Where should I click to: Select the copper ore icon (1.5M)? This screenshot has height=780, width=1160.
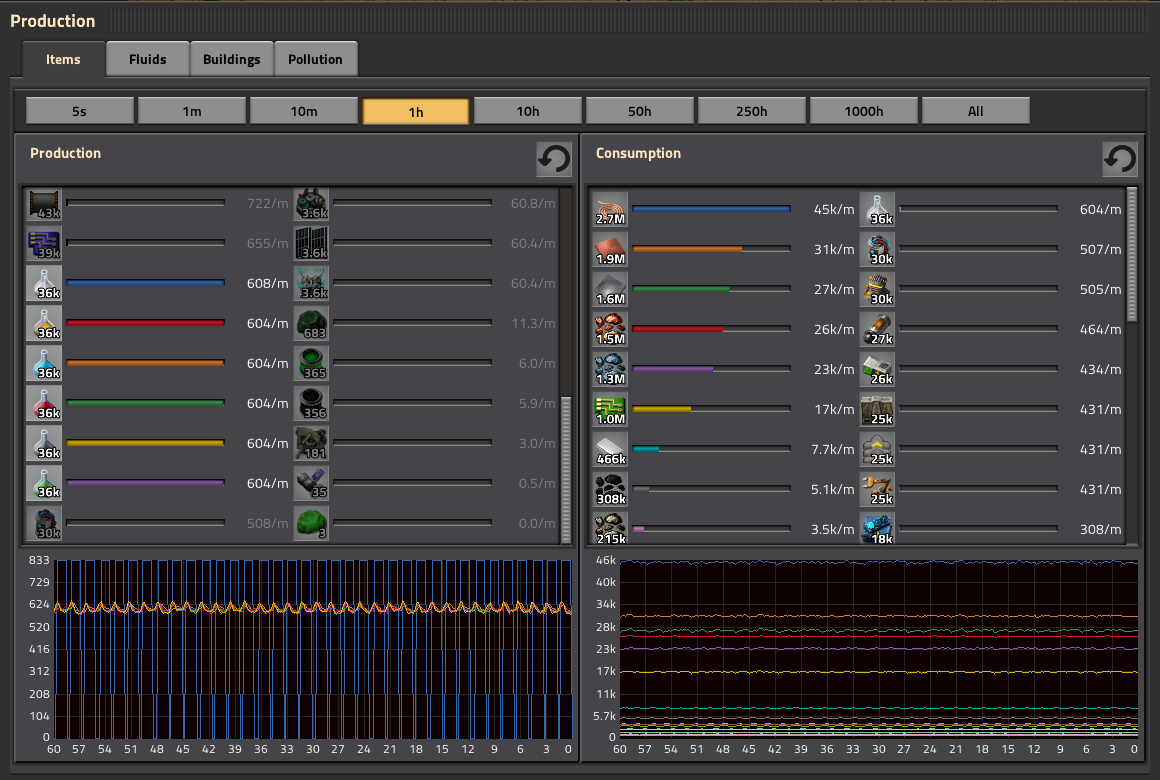point(610,329)
